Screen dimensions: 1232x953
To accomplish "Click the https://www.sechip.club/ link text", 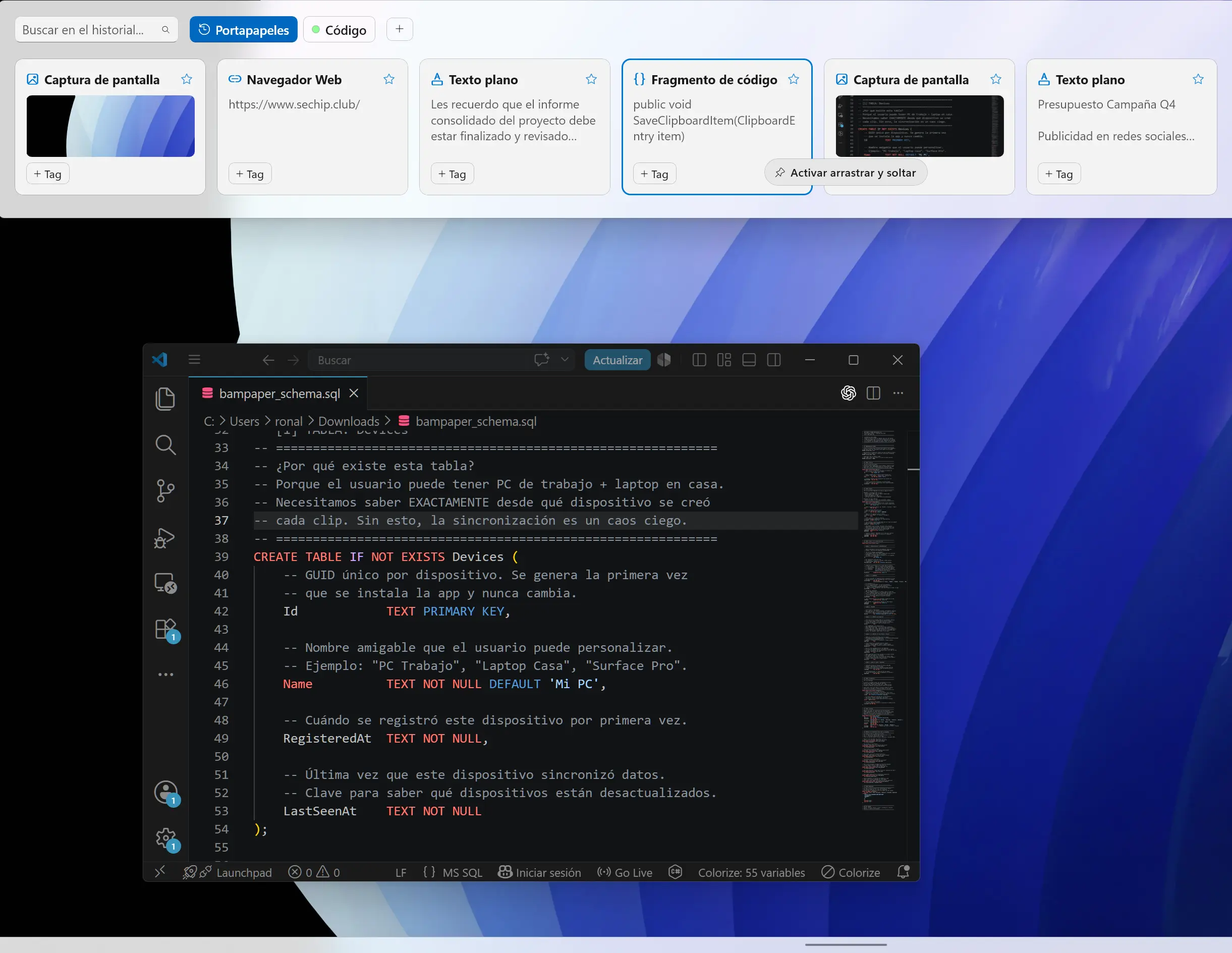I will pos(294,104).
